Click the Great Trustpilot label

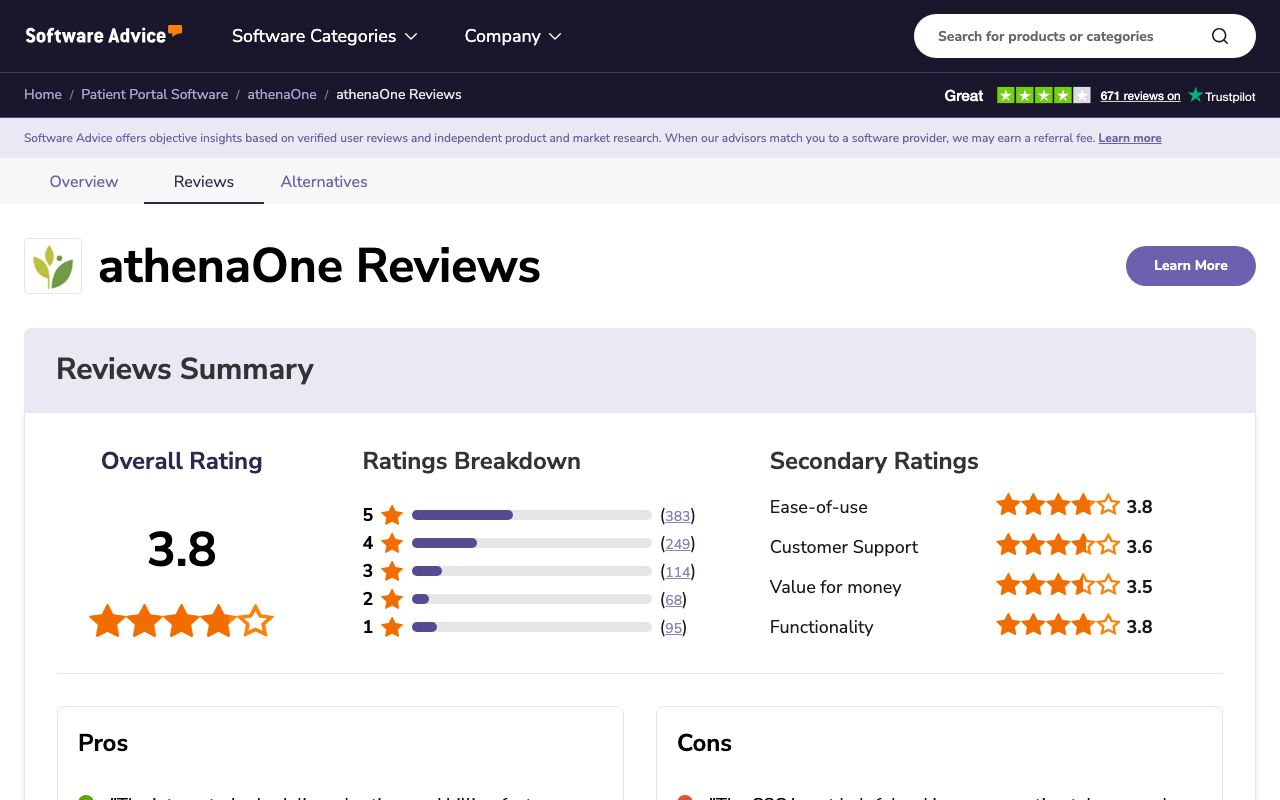pyautogui.click(x=964, y=96)
